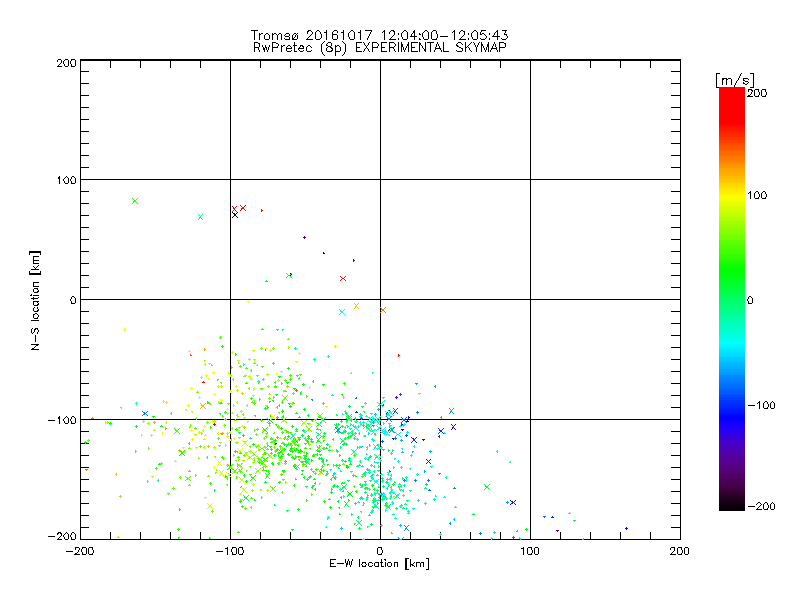The height and width of the screenshot is (600, 800).
Task: Click the E-W location axis label
Action: [x=379, y=564]
